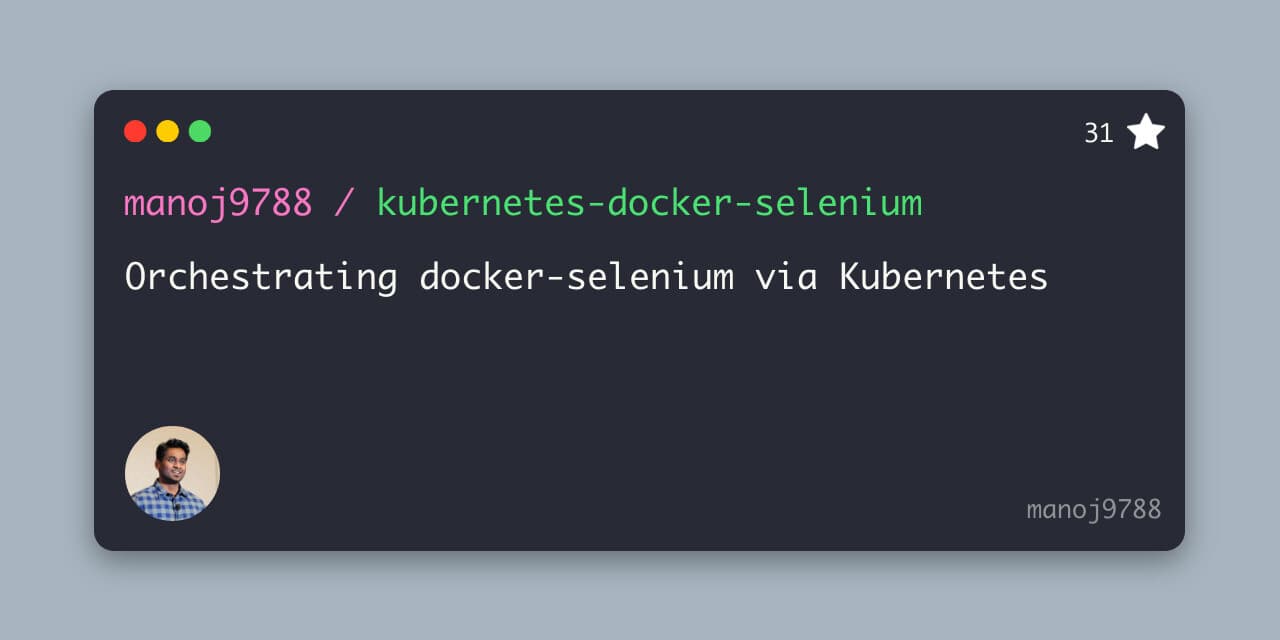1280x640 pixels.
Task: Click the green window dot
Action: point(200,131)
